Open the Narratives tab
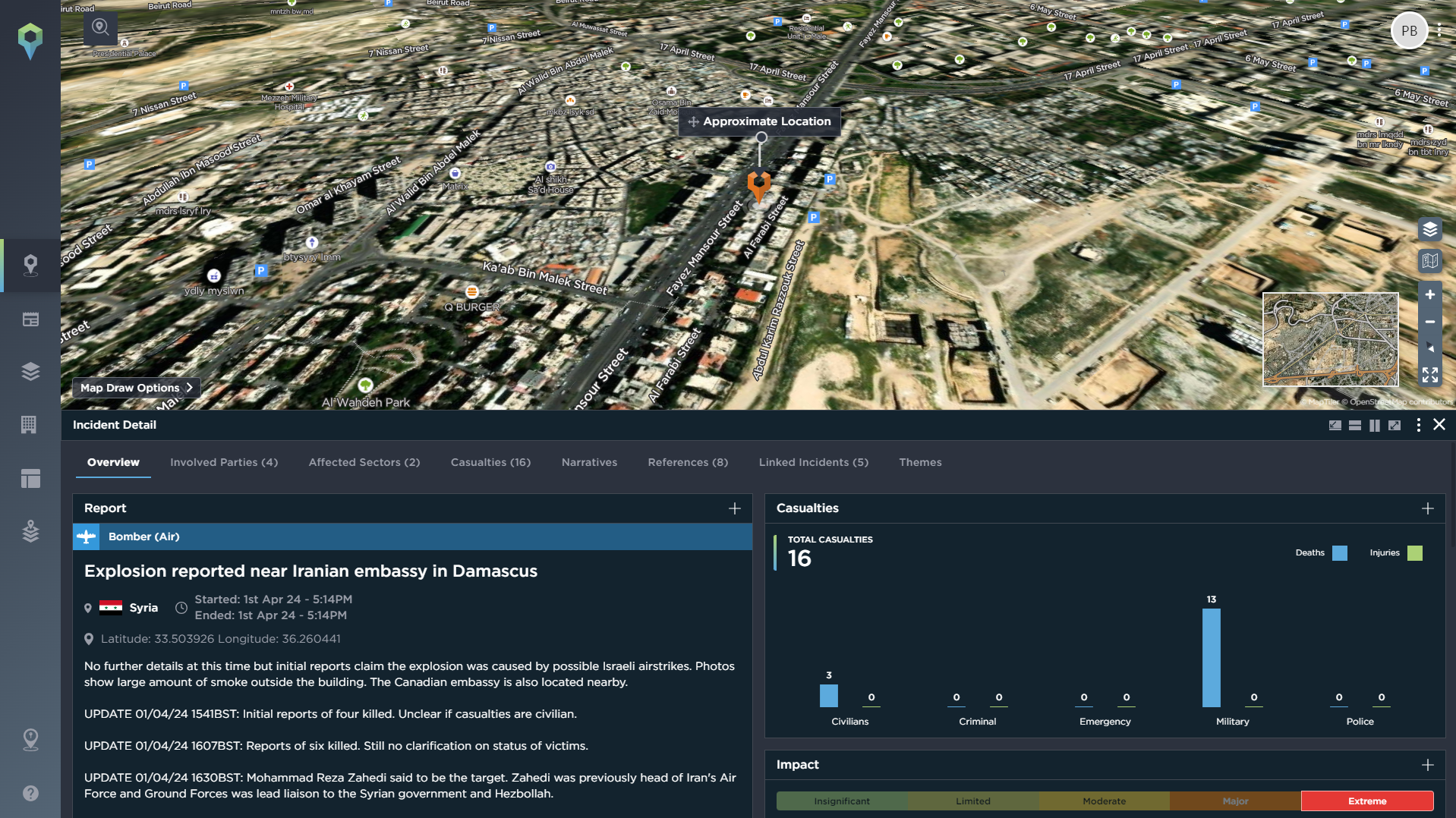Image resolution: width=1456 pixels, height=818 pixels. [589, 462]
